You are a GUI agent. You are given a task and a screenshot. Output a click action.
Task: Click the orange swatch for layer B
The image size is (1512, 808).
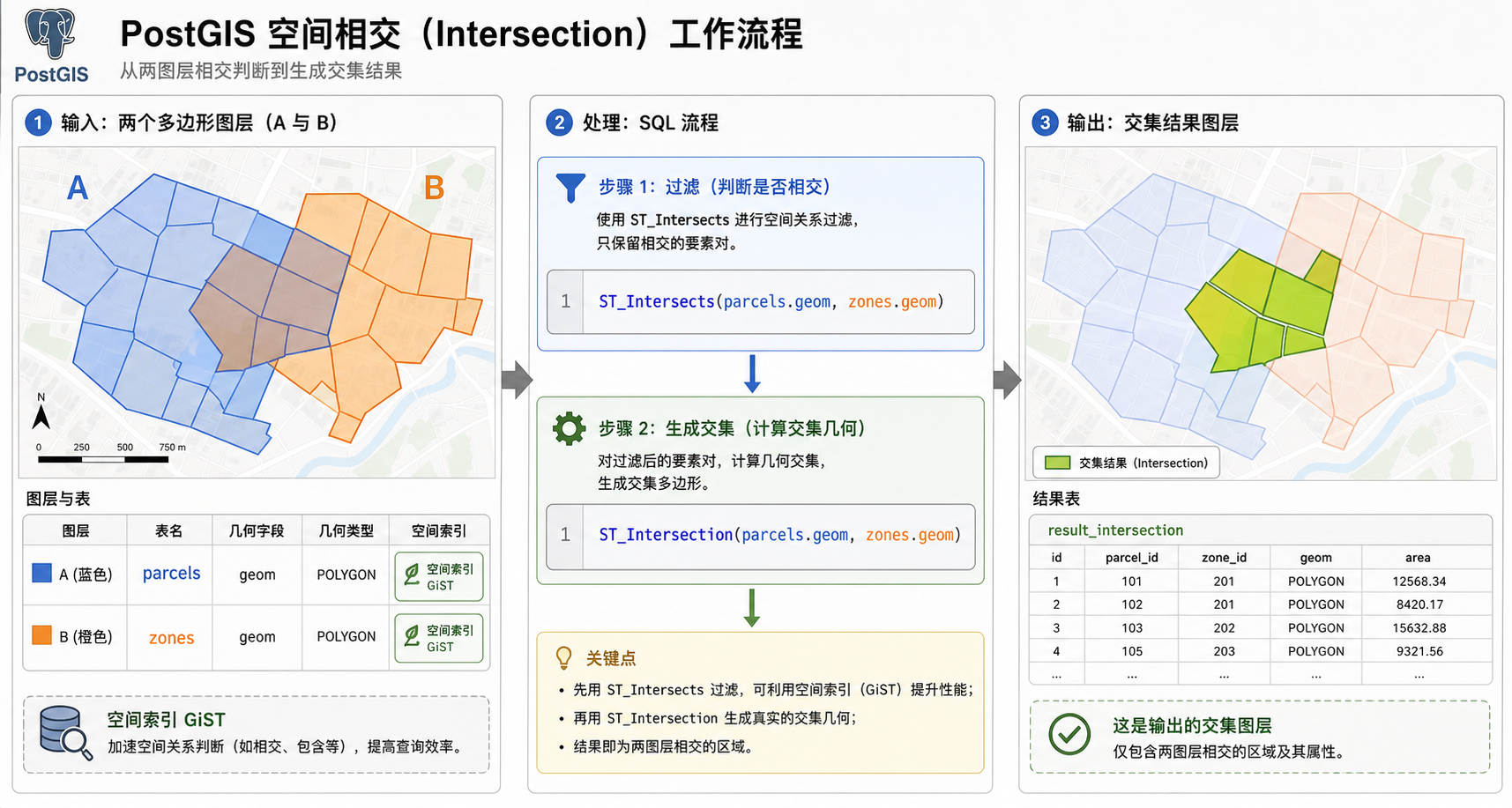click(41, 635)
